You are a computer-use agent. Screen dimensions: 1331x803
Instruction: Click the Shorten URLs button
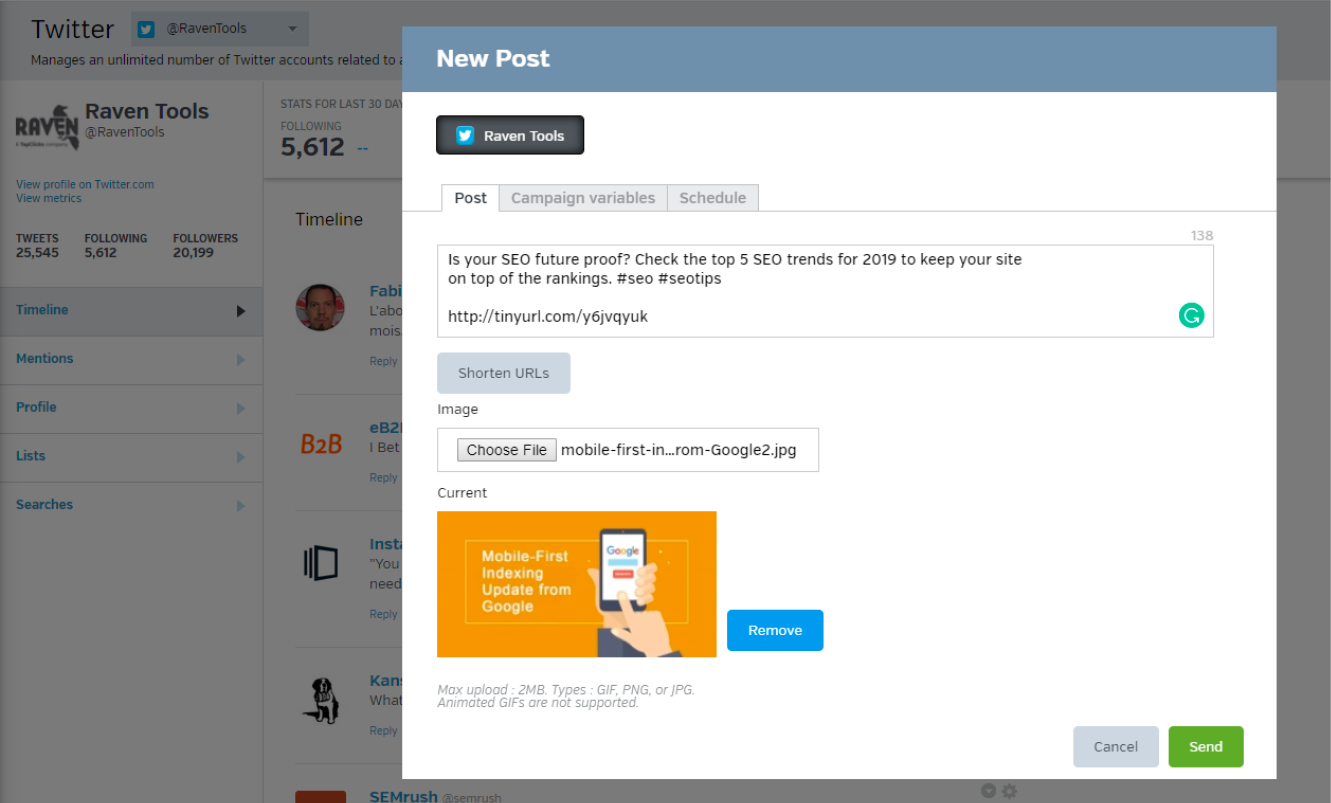504,373
